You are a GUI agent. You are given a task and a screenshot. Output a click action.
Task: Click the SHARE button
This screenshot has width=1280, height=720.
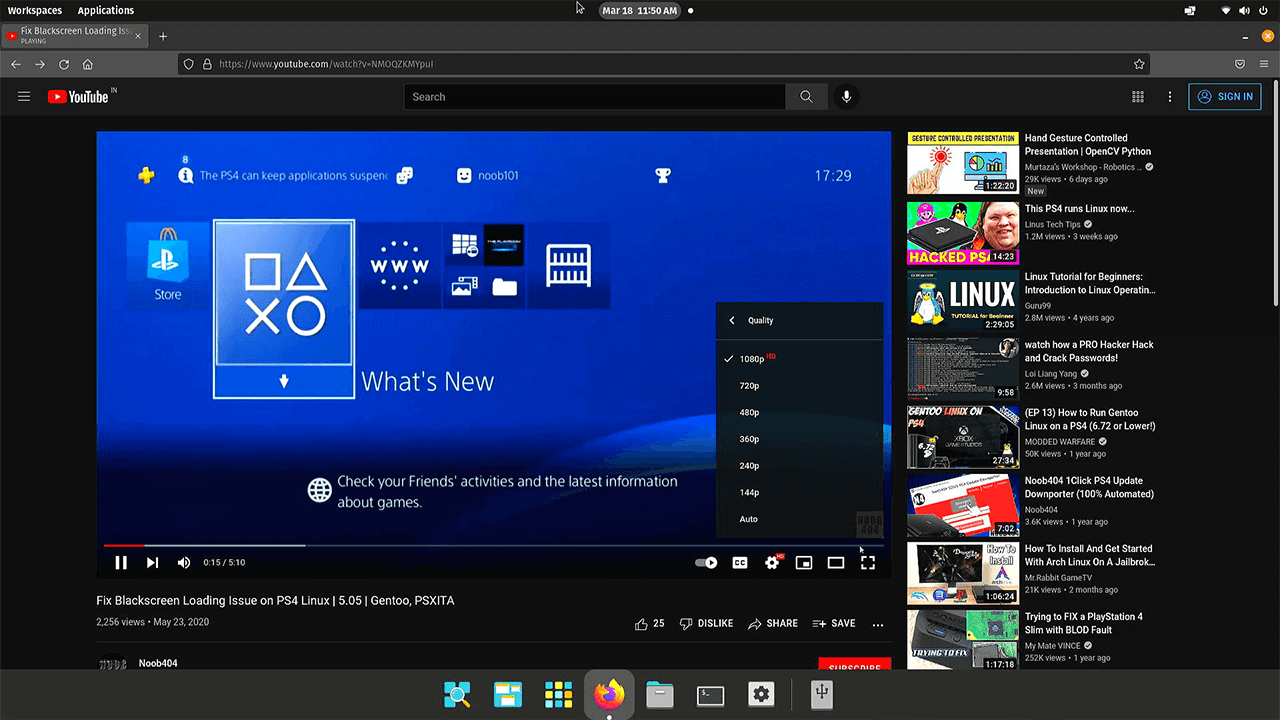point(773,623)
